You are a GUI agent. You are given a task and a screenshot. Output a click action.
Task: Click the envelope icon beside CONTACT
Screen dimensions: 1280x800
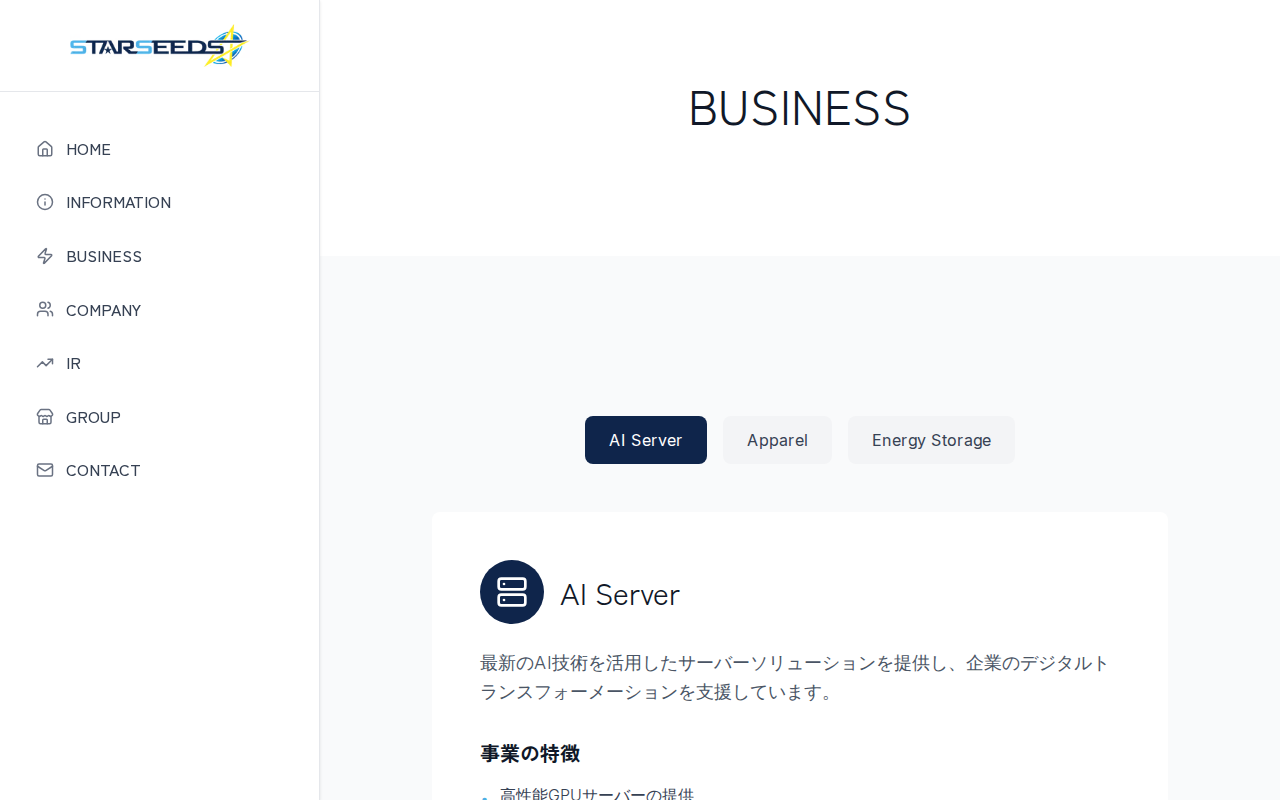click(x=45, y=470)
